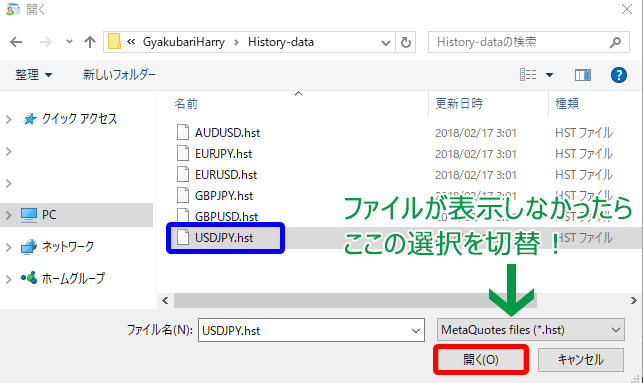This screenshot has height=383, width=643.
Task: Click the HST ファイル type of EURJPY.hst
Action: (584, 154)
